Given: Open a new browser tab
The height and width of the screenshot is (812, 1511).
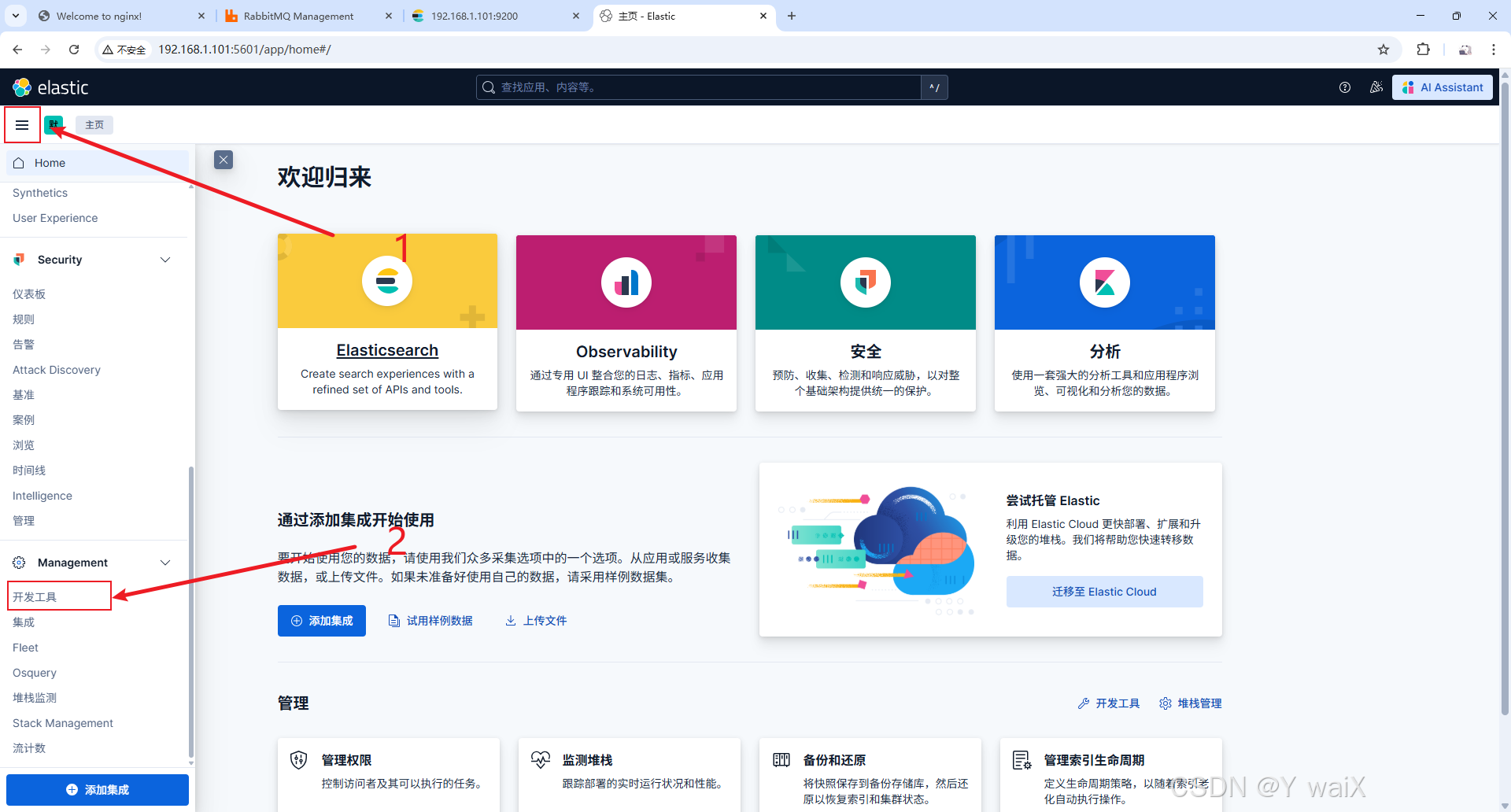Looking at the screenshot, I should (792, 16).
